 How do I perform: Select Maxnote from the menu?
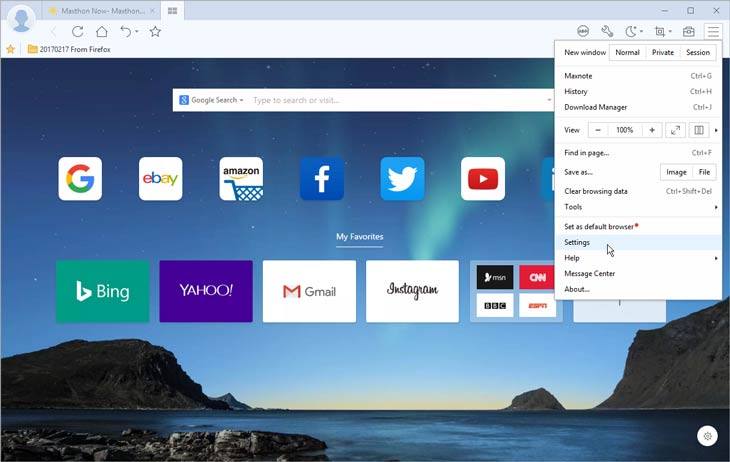point(638,76)
